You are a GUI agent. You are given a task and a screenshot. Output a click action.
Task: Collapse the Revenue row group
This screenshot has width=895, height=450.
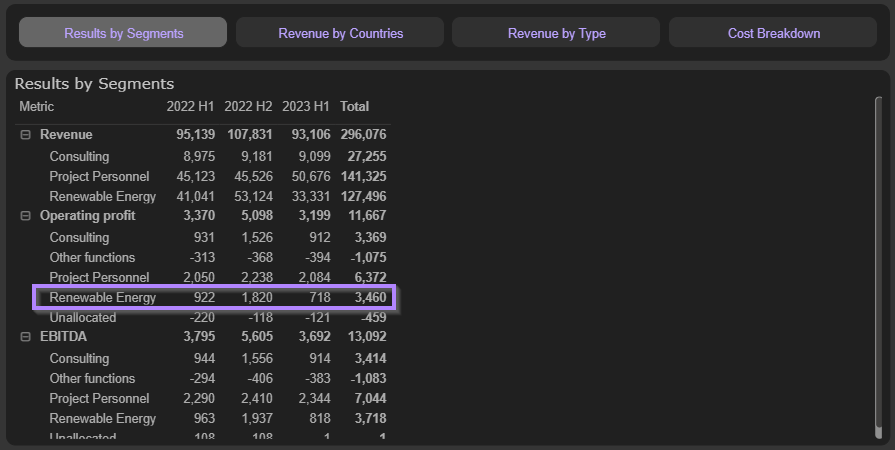[26, 135]
